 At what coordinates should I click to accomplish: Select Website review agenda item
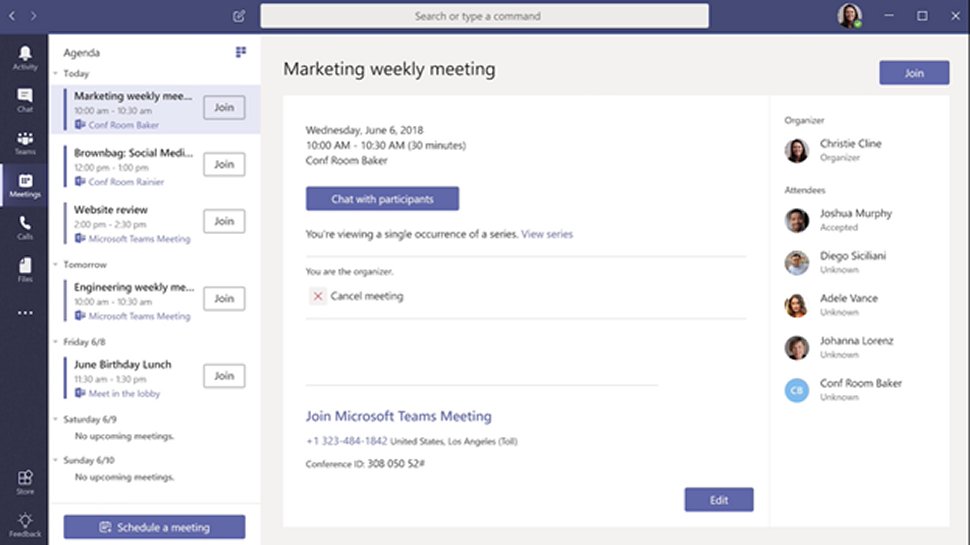tap(156, 223)
